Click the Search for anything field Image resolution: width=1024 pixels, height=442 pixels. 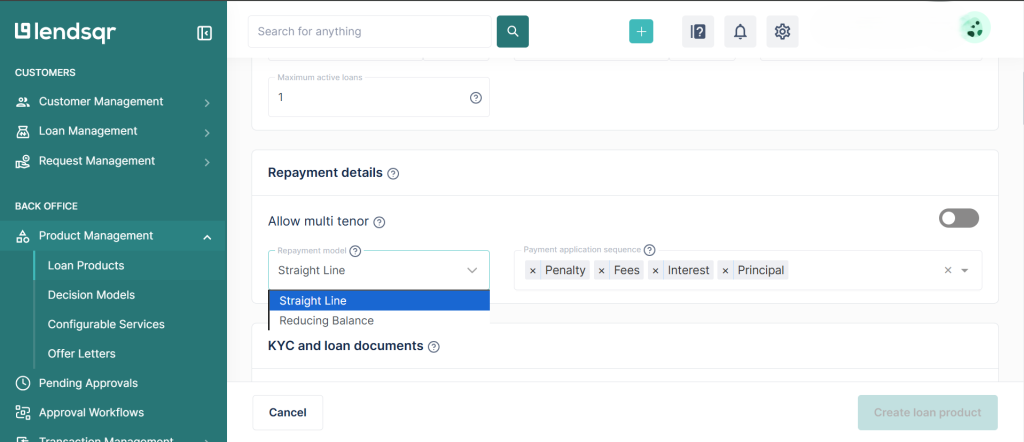coord(370,31)
